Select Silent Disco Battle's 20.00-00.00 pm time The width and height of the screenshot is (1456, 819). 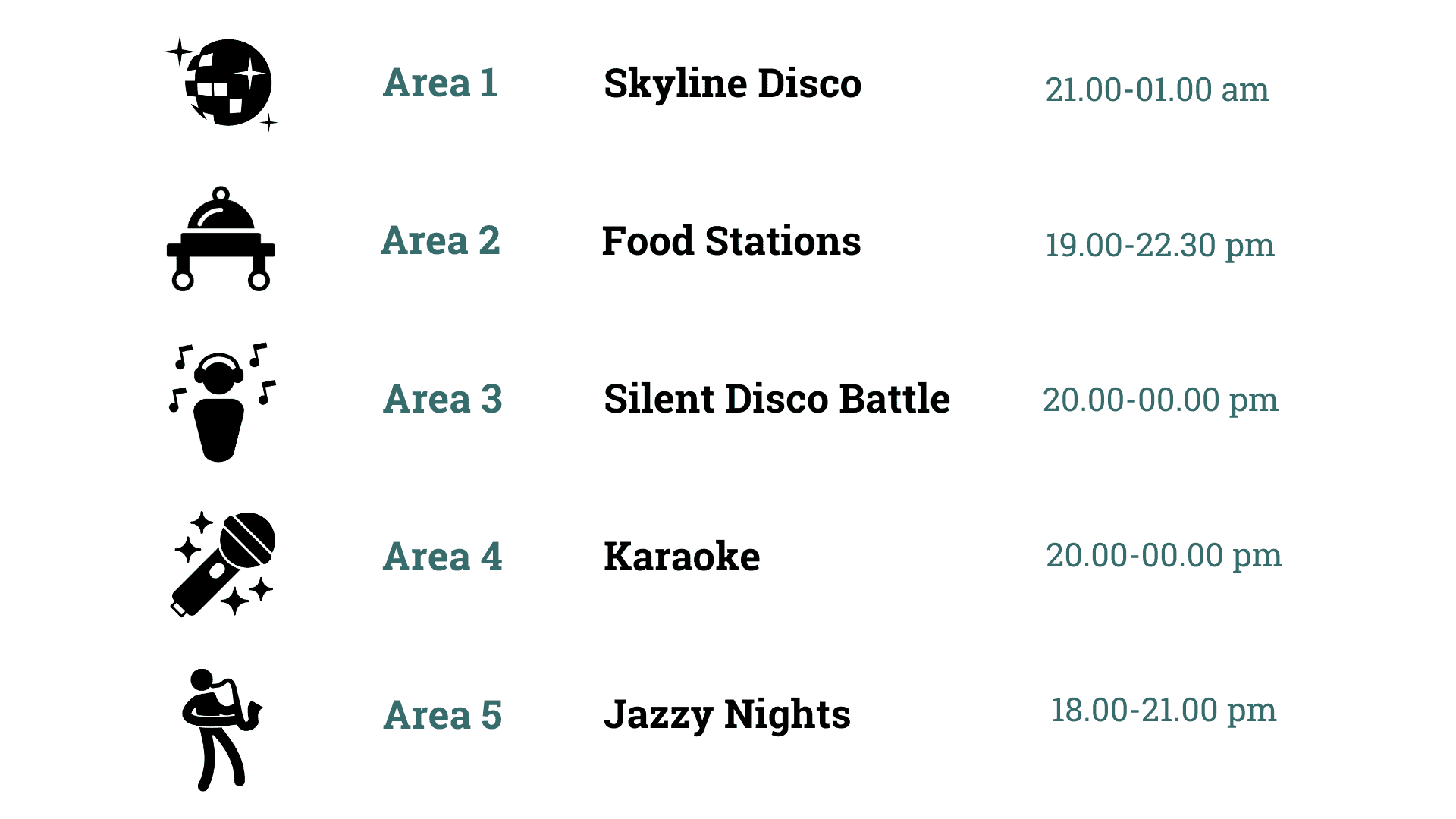tap(1160, 400)
